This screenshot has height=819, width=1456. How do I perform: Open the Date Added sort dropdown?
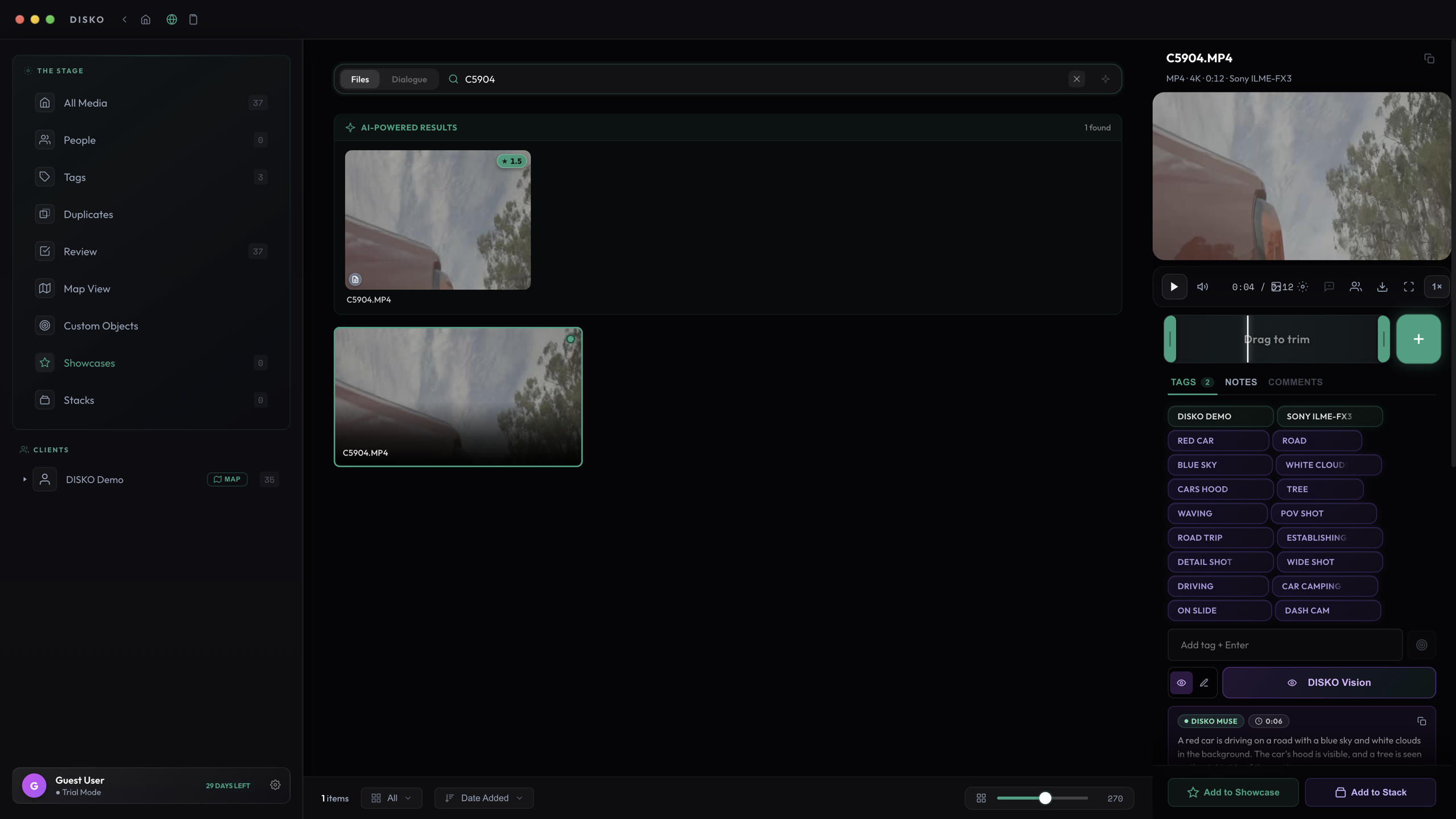[484, 798]
